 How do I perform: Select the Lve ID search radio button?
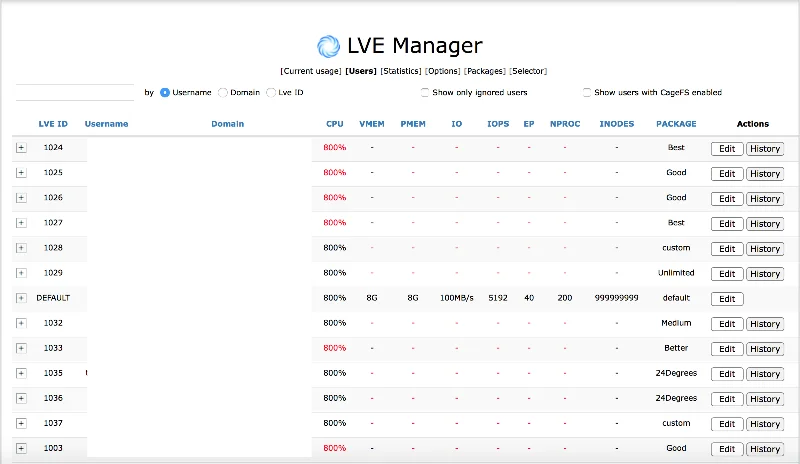pos(271,92)
